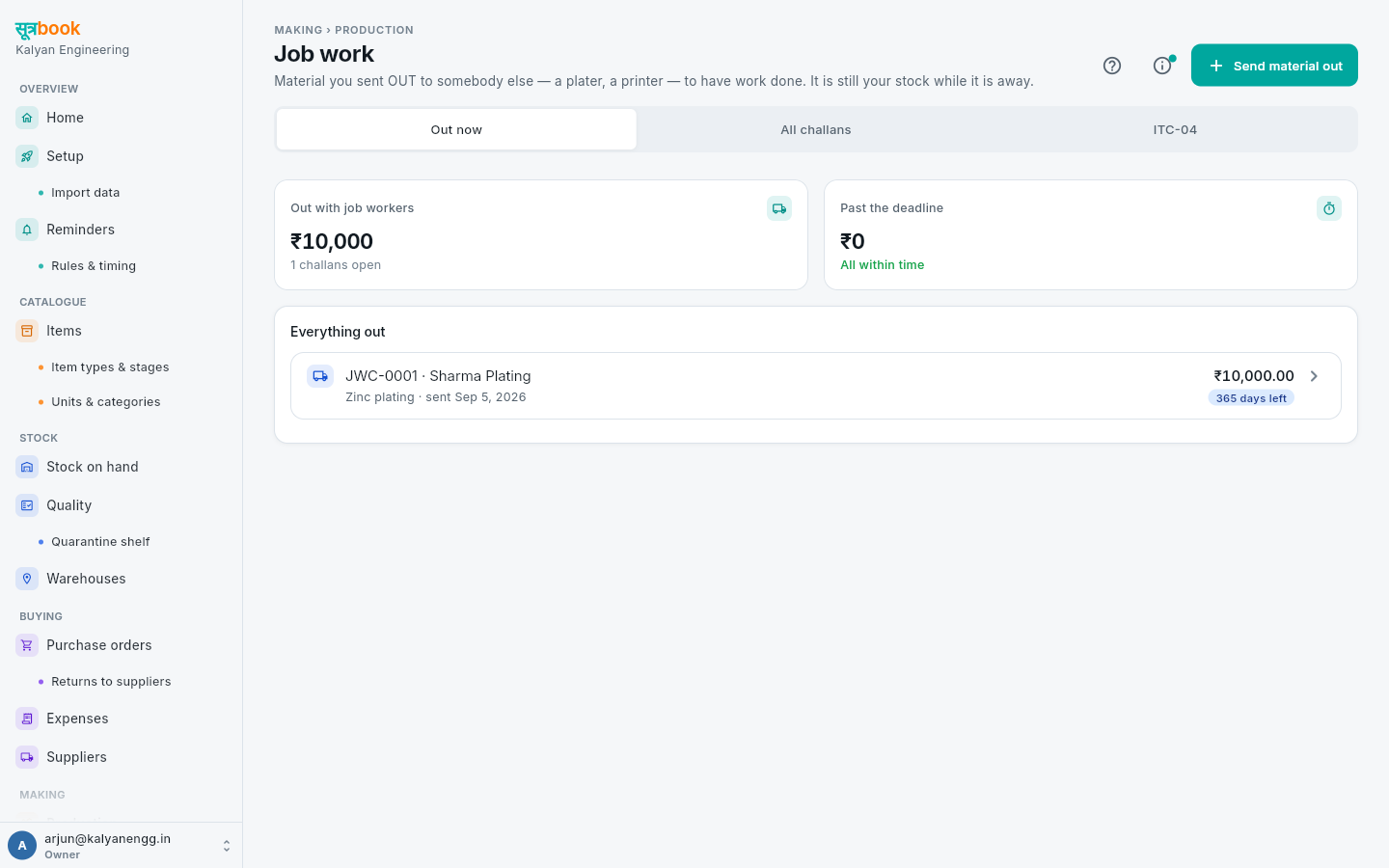Click stopwatch icon in Past the deadline card
The width and height of the screenshot is (1389, 868).
point(1329,208)
